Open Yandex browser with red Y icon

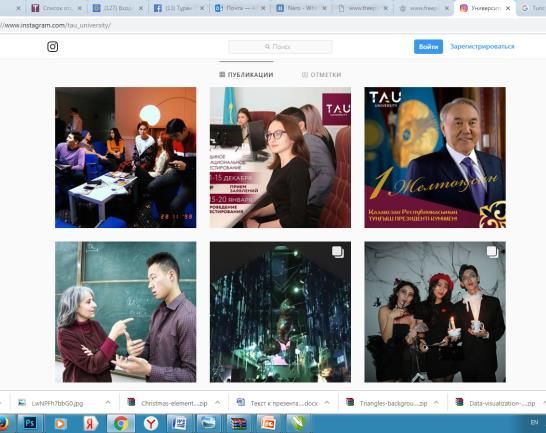[151, 423]
